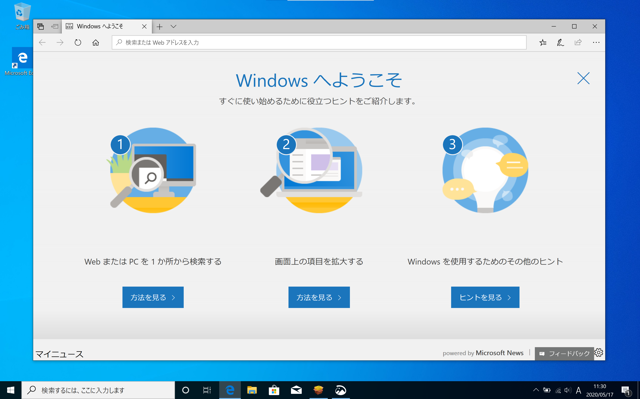The height and width of the screenshot is (399, 640).
Task: Select the Microsoft Edge desktop shortcut
Action: [19, 61]
